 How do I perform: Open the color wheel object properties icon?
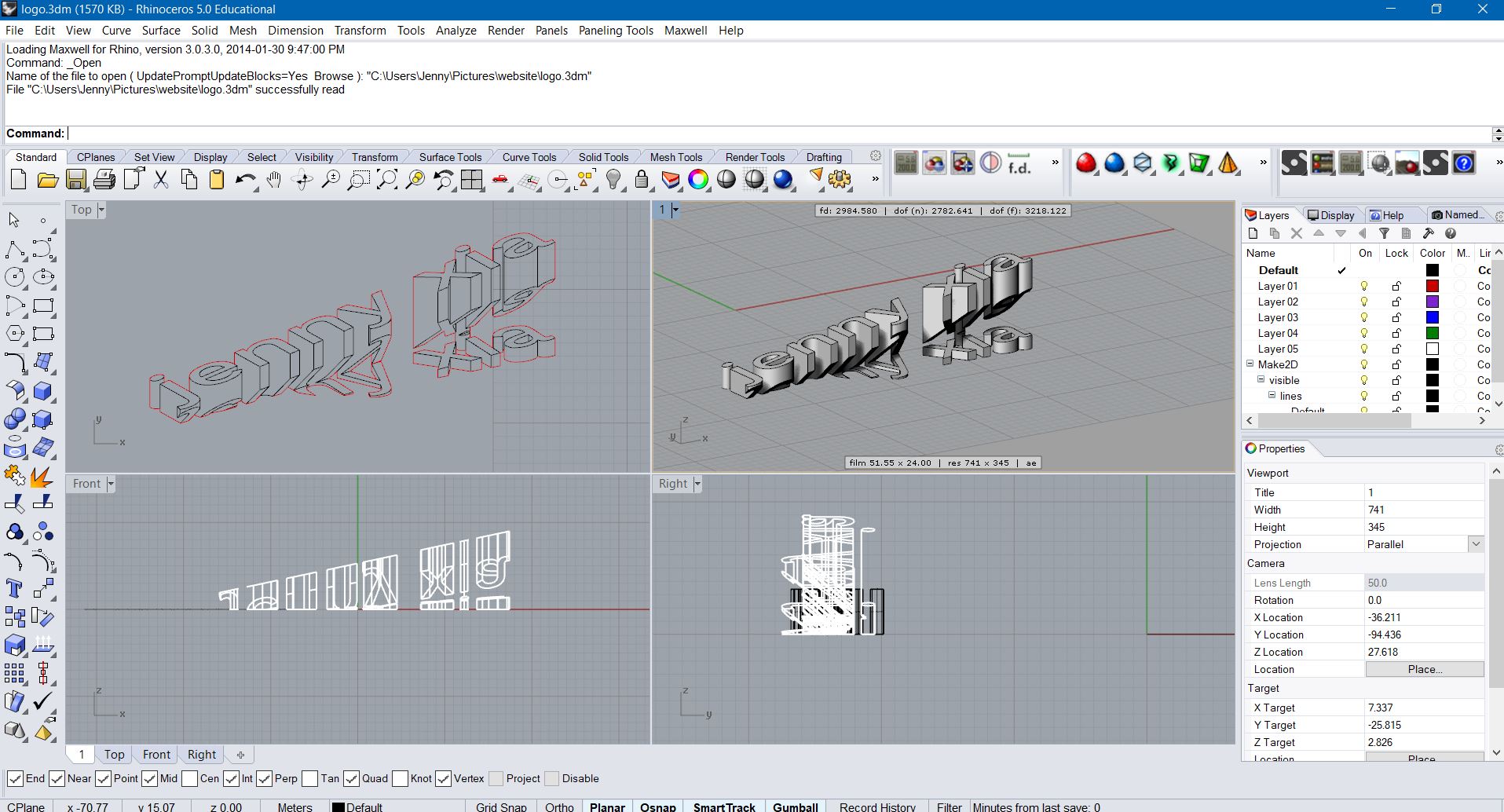[697, 180]
